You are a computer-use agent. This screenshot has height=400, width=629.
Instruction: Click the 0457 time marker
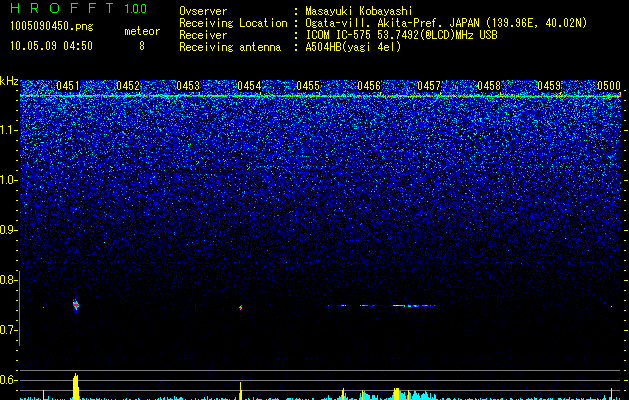point(429,86)
